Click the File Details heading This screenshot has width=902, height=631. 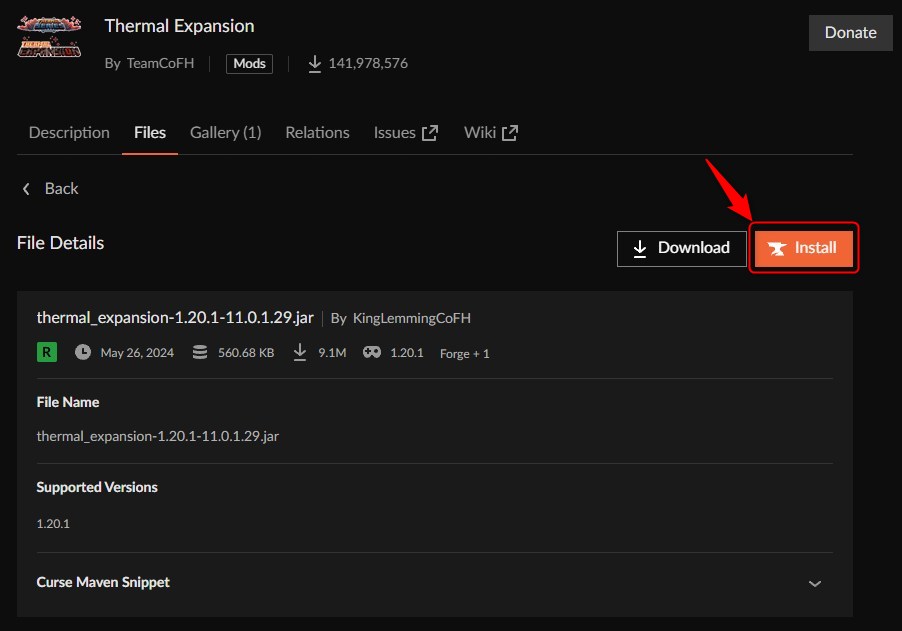[60, 243]
